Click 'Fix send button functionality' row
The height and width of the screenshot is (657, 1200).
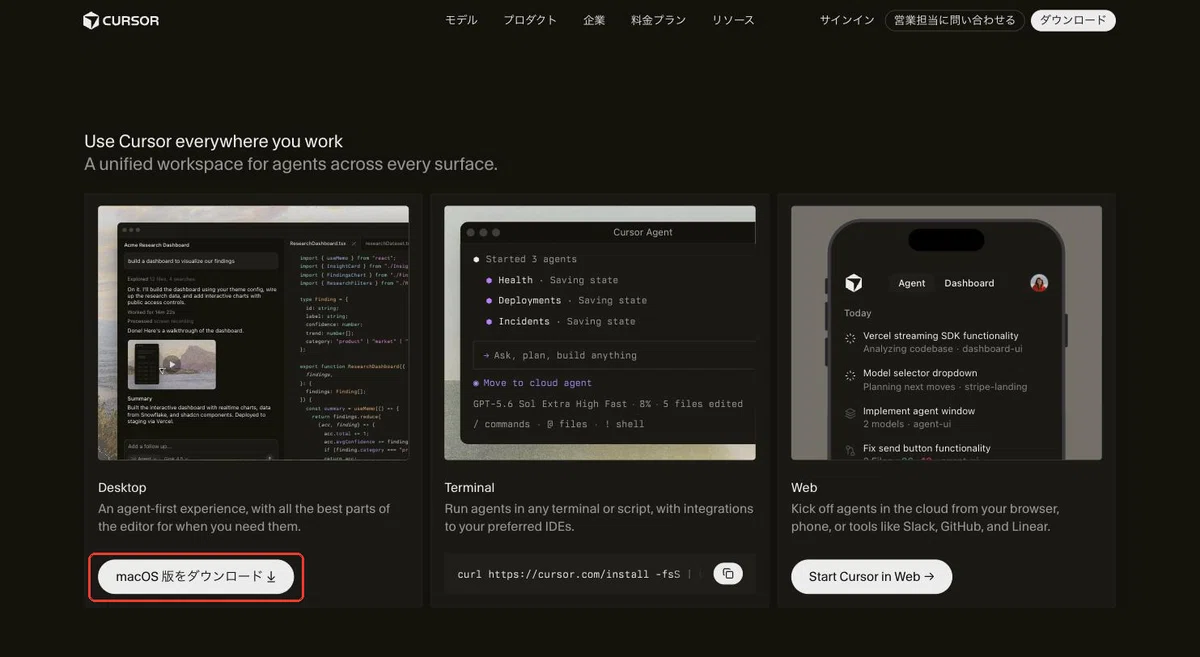click(941, 451)
